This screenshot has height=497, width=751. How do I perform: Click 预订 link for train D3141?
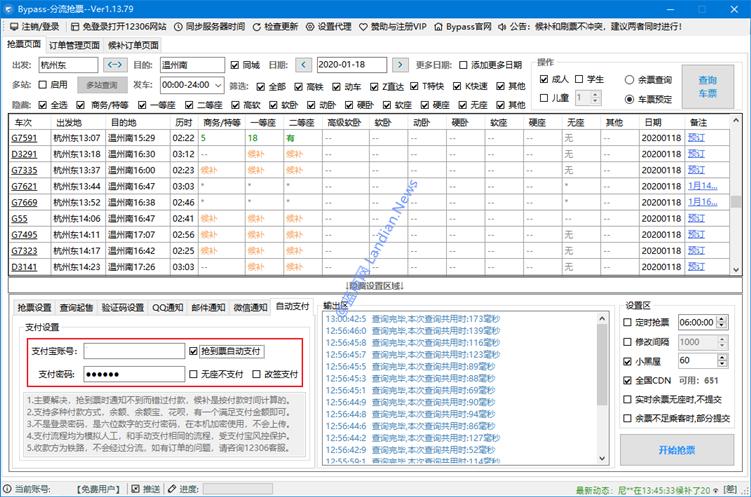tap(696, 267)
